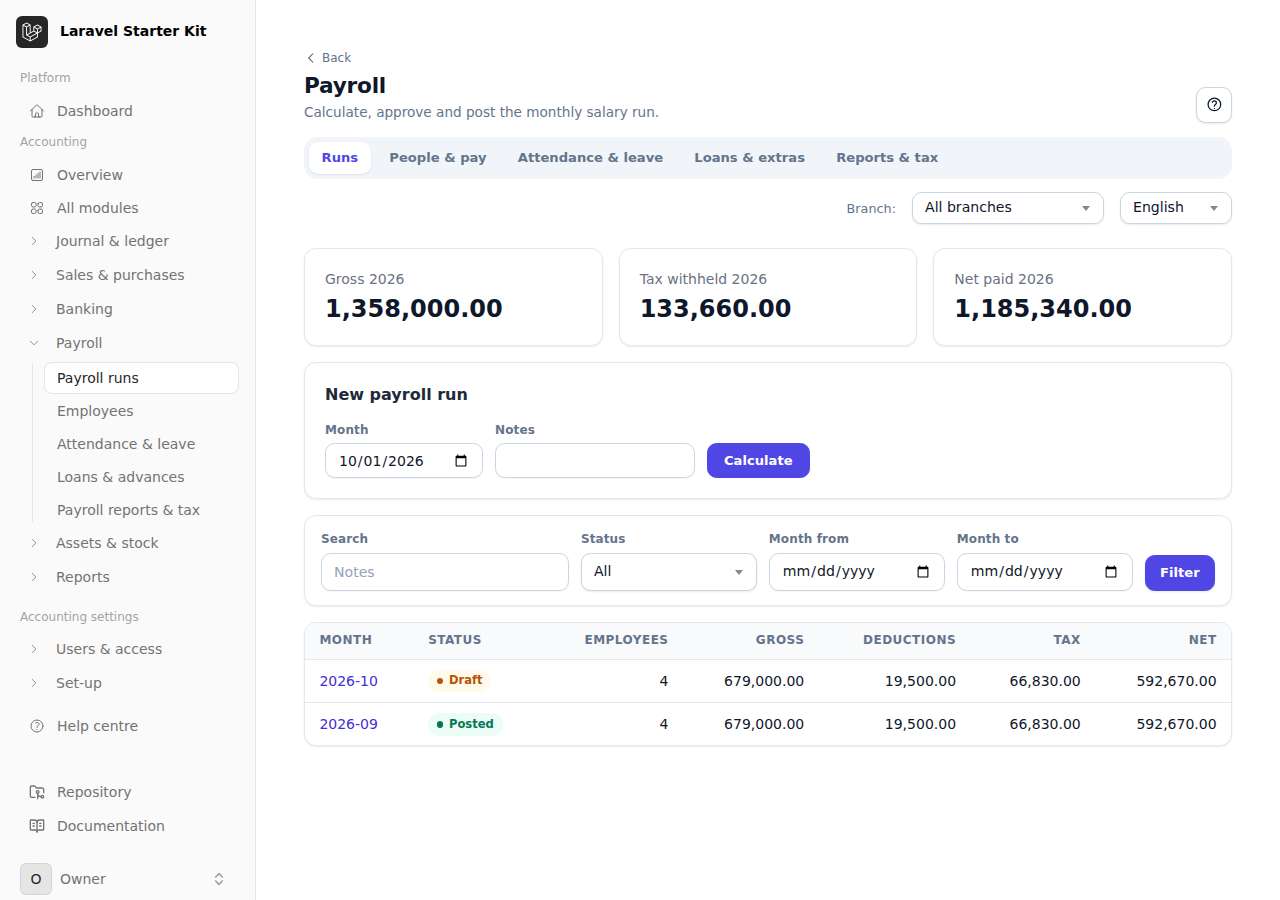Click the Draft status badge
1280x900 pixels.
[x=460, y=680]
